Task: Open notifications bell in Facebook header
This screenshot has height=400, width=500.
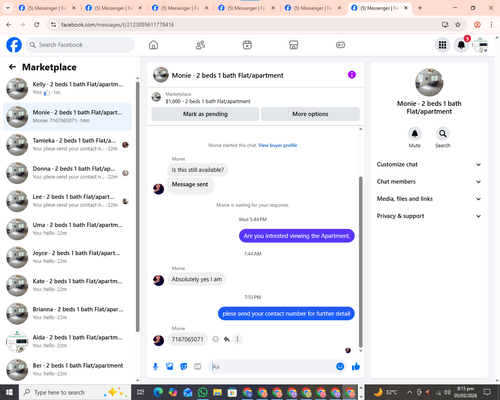Action: coord(461,45)
